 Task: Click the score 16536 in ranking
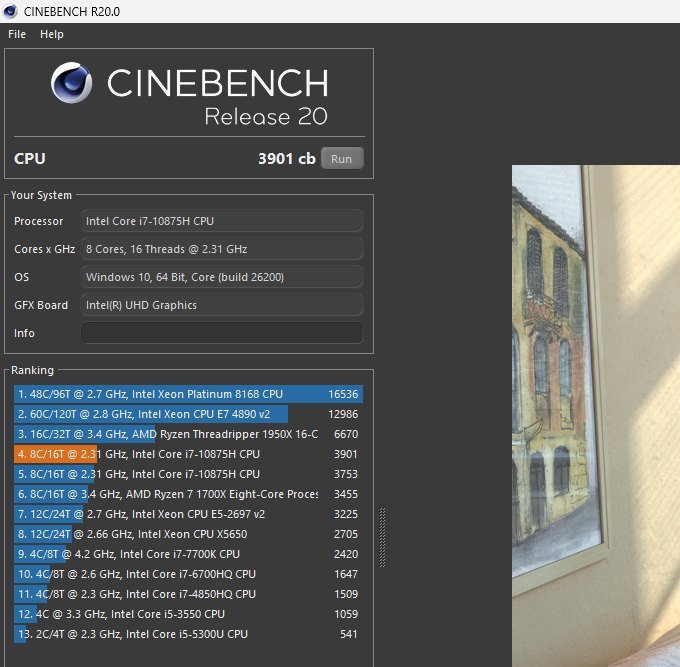tap(343, 394)
